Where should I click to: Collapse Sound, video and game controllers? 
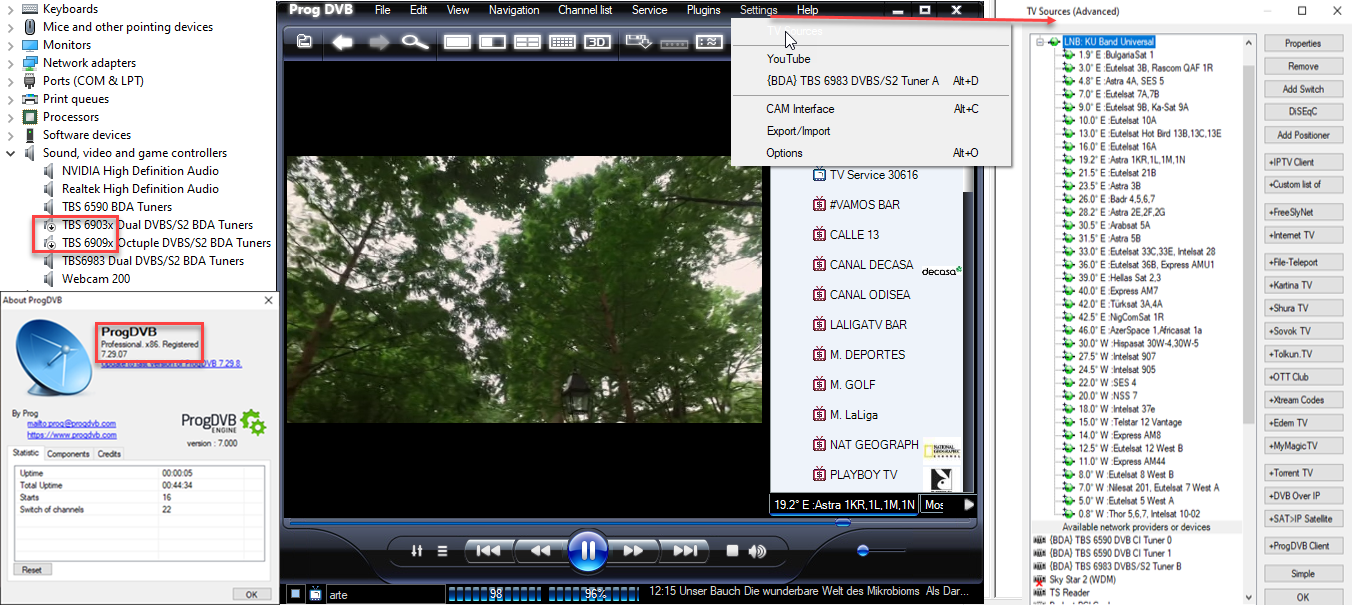tap(11, 153)
